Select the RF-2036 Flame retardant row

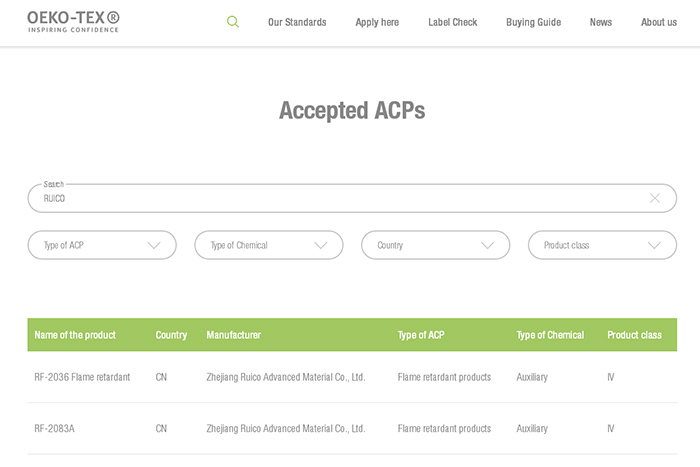click(x=82, y=377)
